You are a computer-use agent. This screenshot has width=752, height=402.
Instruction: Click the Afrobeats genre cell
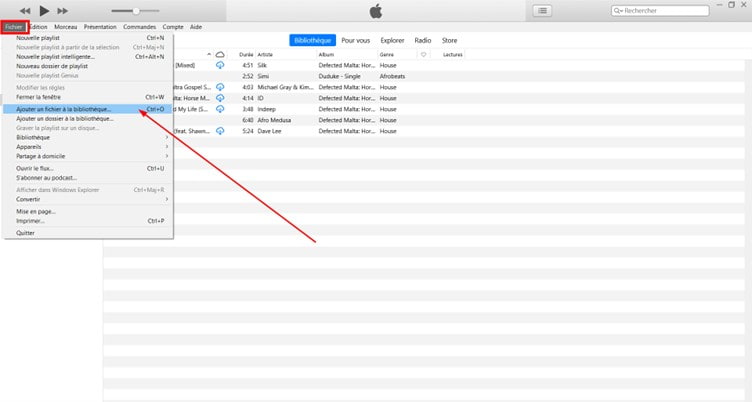click(x=392, y=76)
